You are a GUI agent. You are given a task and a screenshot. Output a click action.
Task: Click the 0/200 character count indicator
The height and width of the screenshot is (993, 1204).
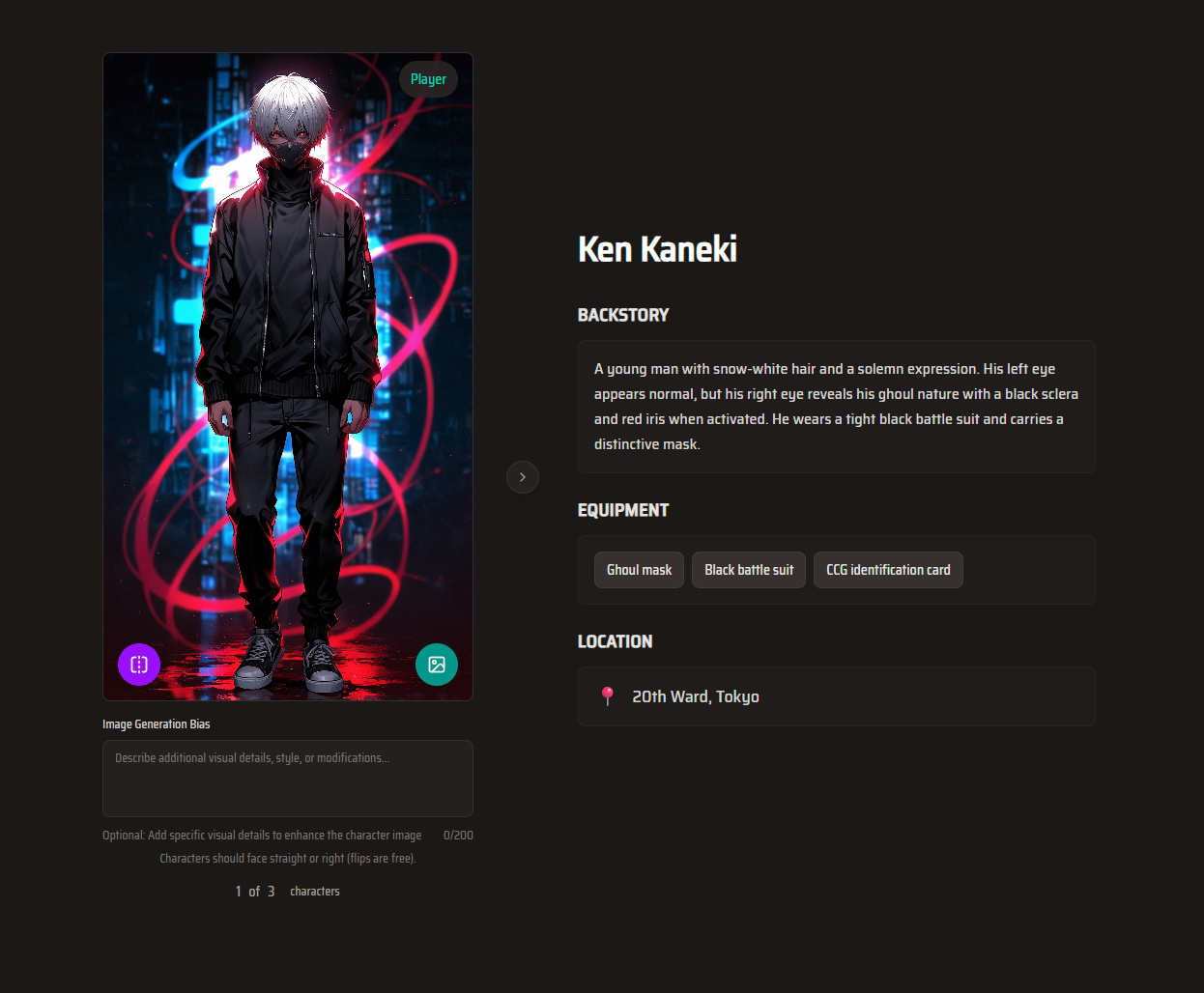tap(458, 836)
